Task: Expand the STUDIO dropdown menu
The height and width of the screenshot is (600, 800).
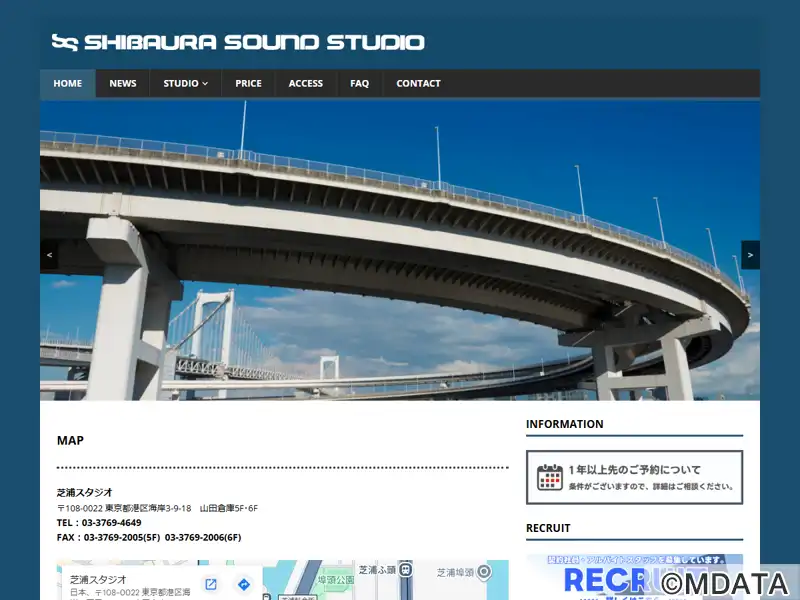Action: (185, 83)
